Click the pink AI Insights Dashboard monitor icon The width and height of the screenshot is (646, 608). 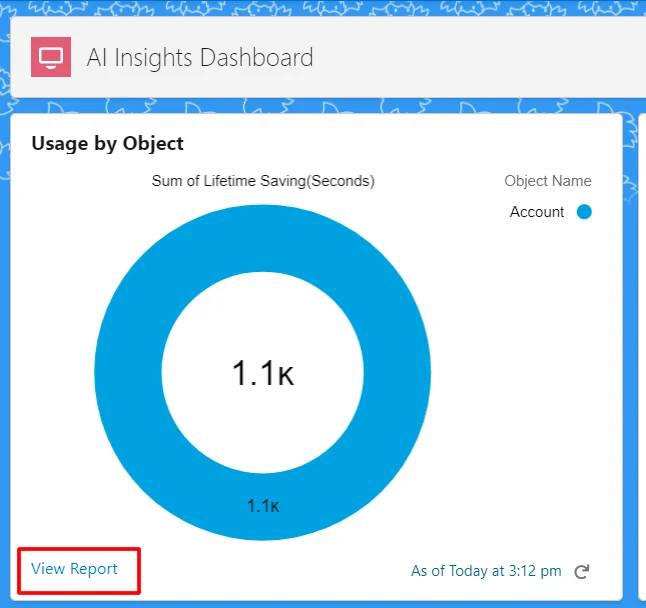click(x=51, y=57)
